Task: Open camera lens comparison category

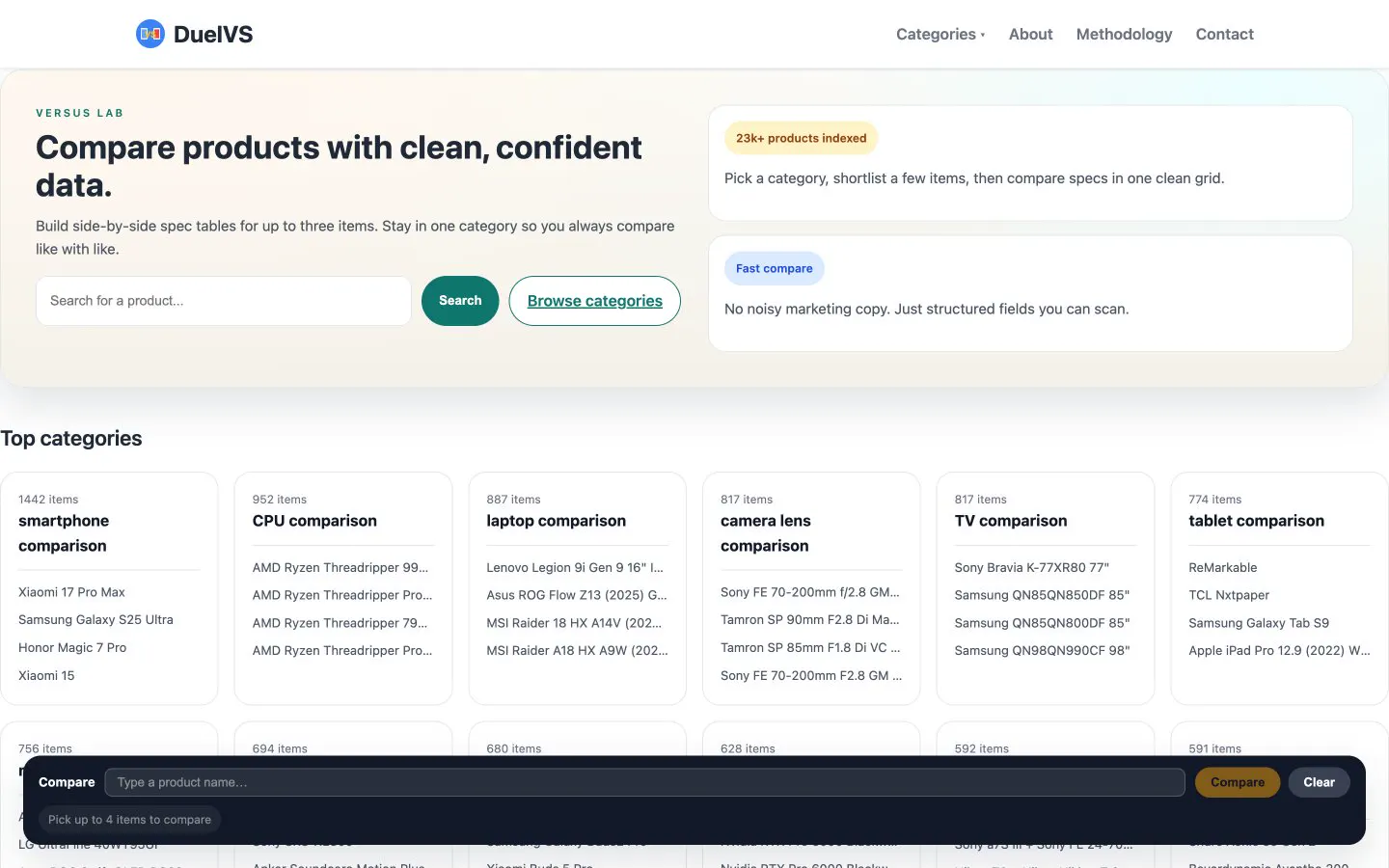Action: (x=766, y=533)
